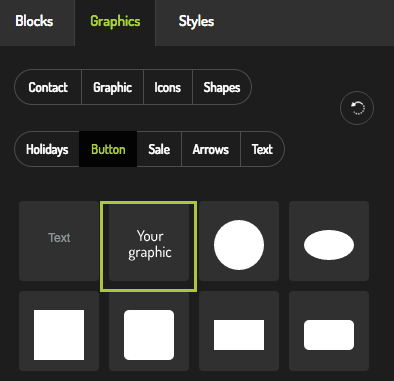The width and height of the screenshot is (394, 381).
Task: Select the white circle shape
Action: (x=239, y=245)
